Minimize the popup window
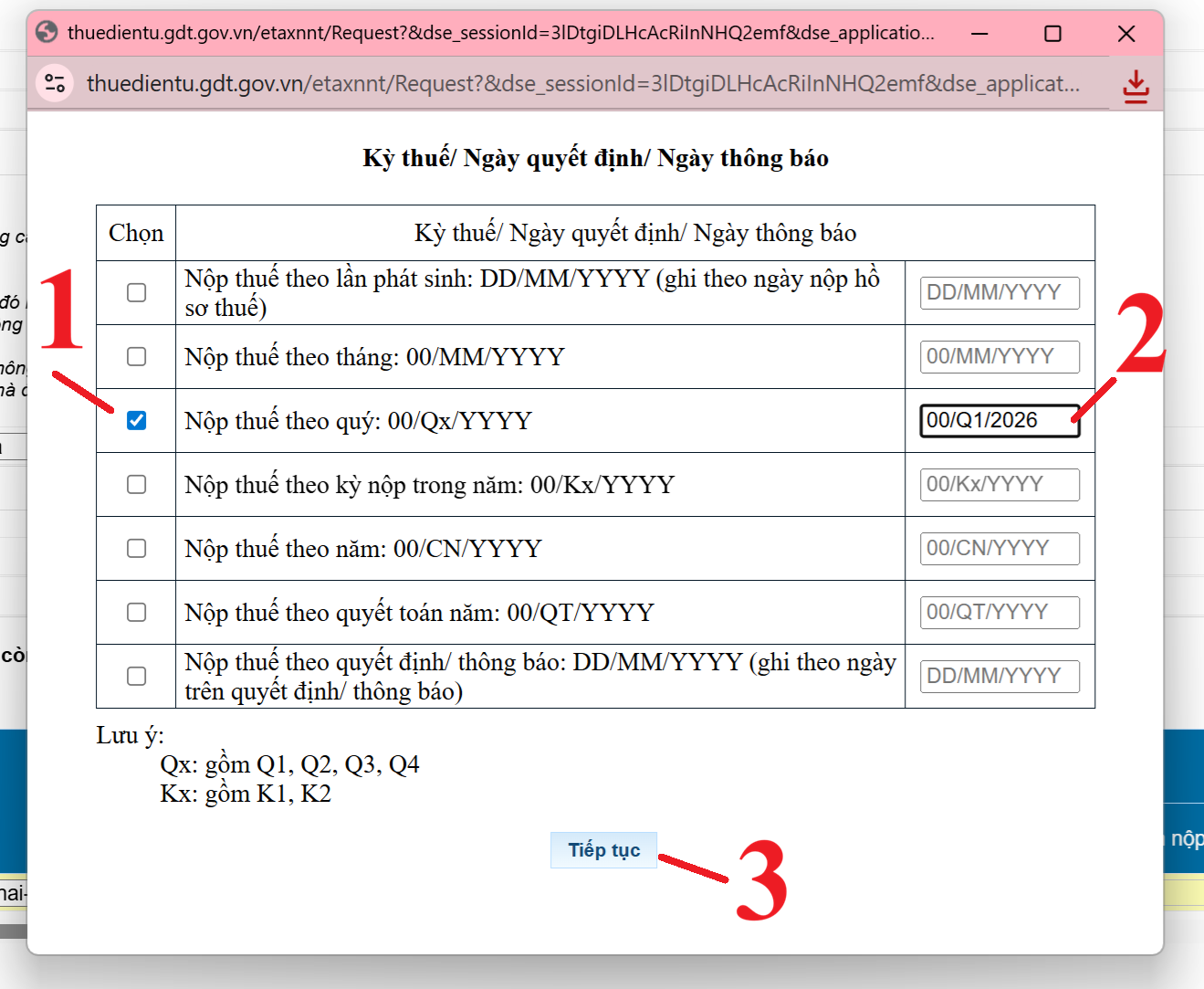 (979, 34)
